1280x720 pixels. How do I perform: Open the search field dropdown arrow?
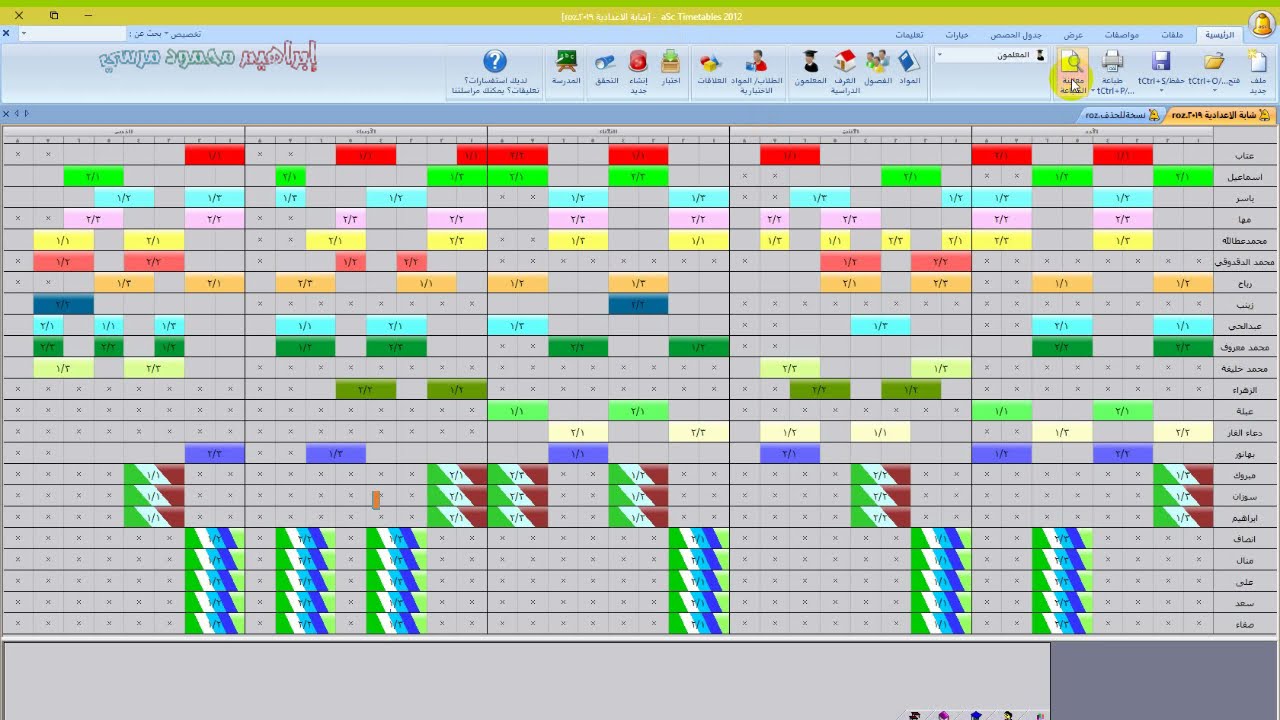pyautogui.click(x=24, y=33)
